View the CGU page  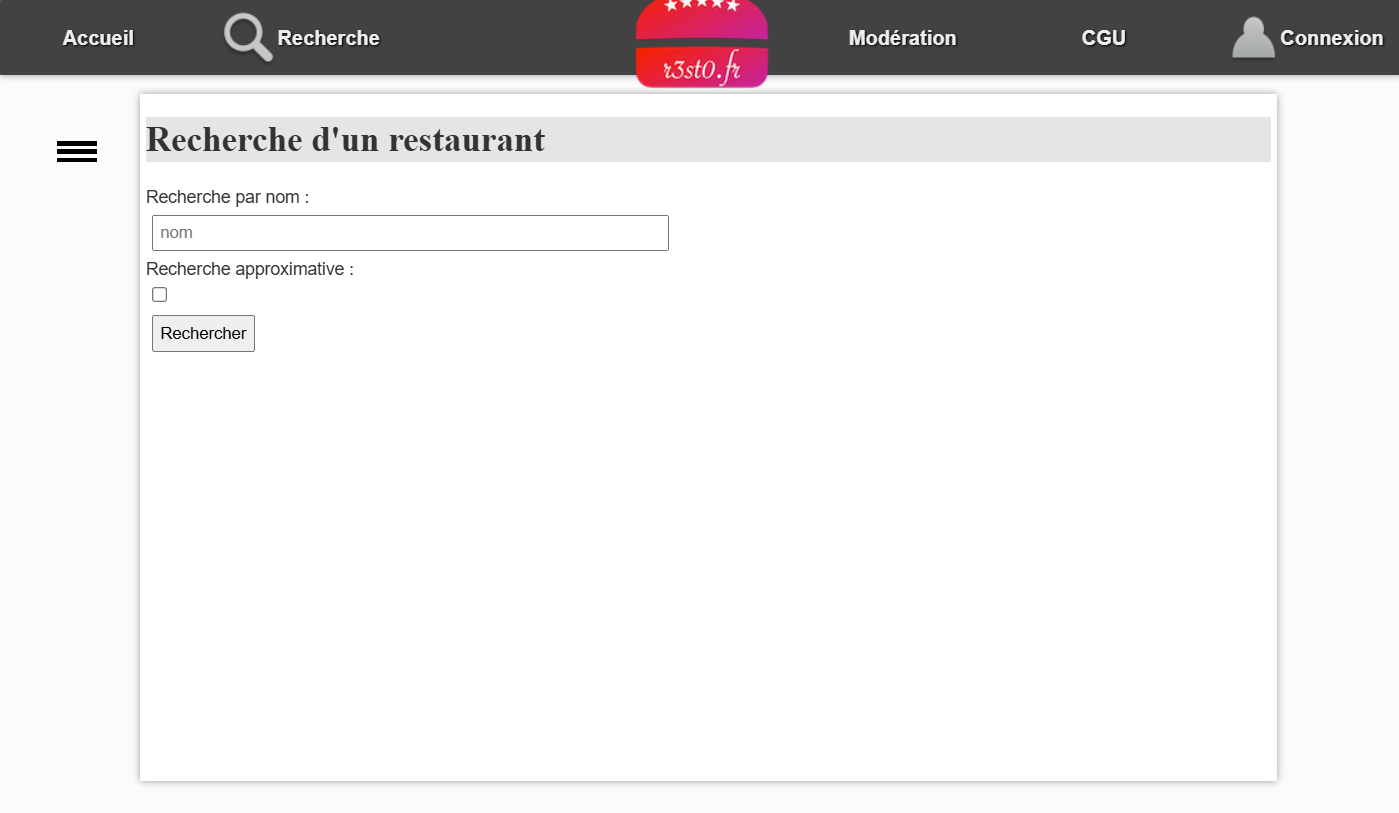(1103, 38)
